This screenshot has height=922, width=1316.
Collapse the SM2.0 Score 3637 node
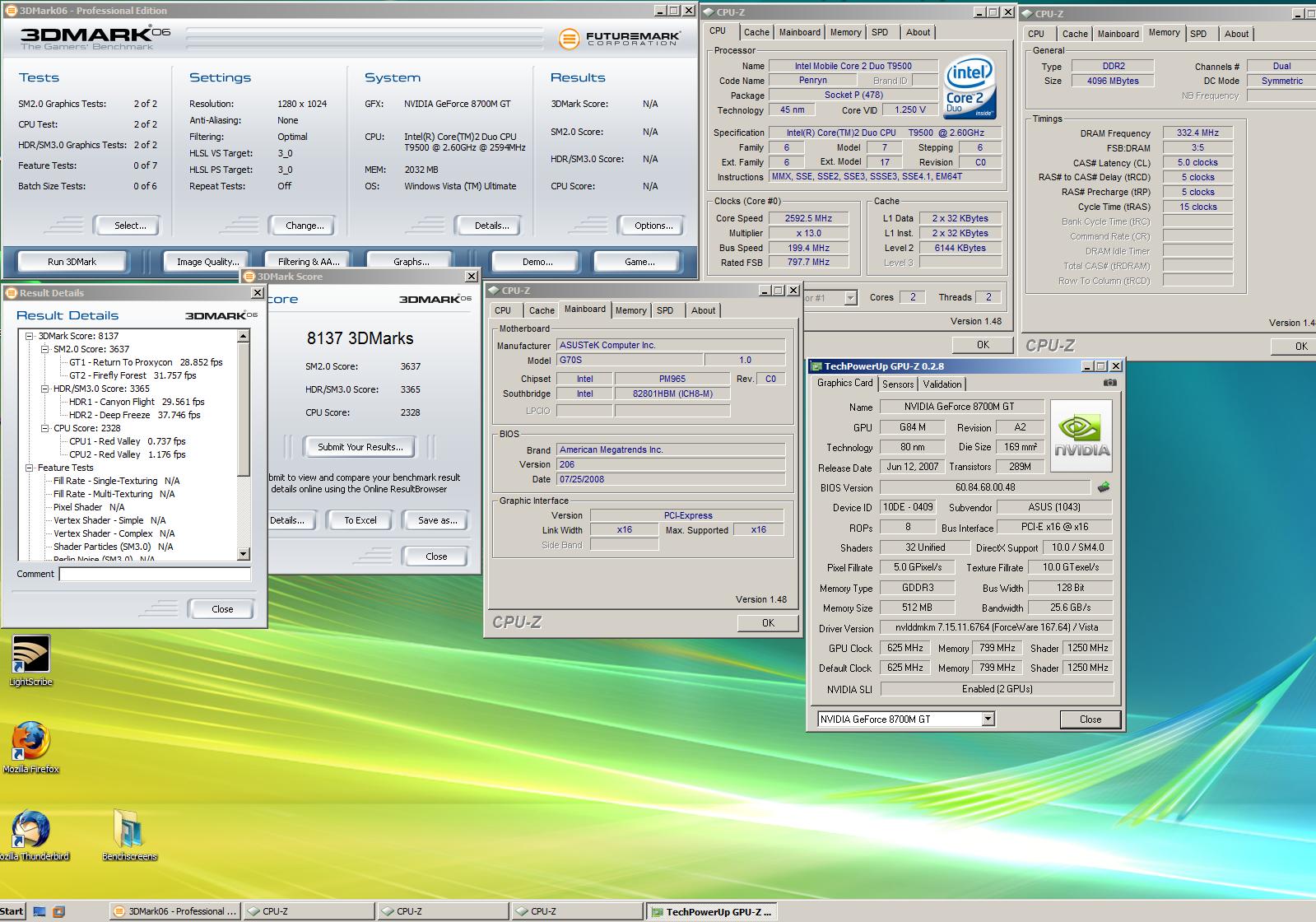pyautogui.click(x=45, y=349)
